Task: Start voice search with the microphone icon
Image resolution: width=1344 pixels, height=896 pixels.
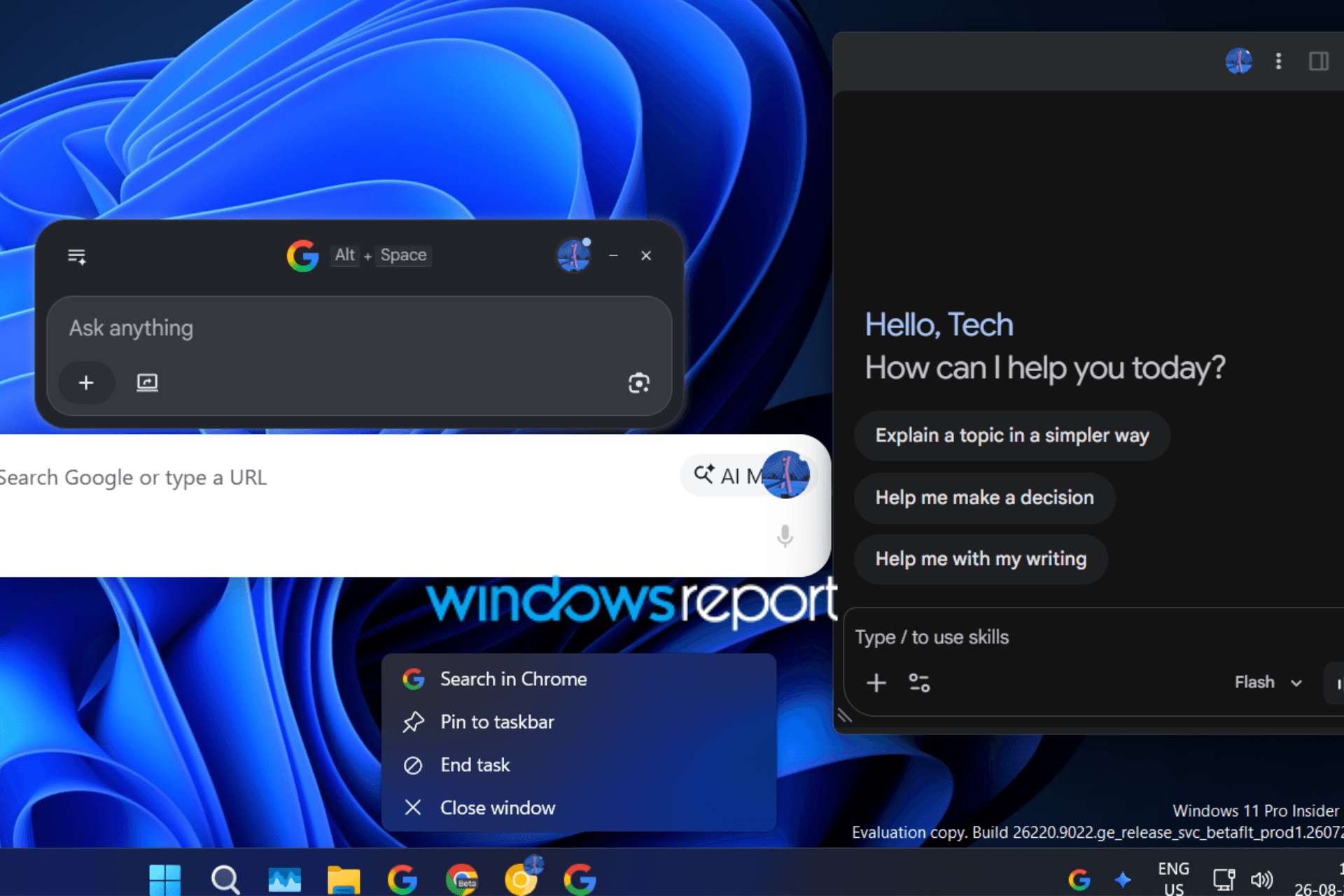Action: pos(785,536)
